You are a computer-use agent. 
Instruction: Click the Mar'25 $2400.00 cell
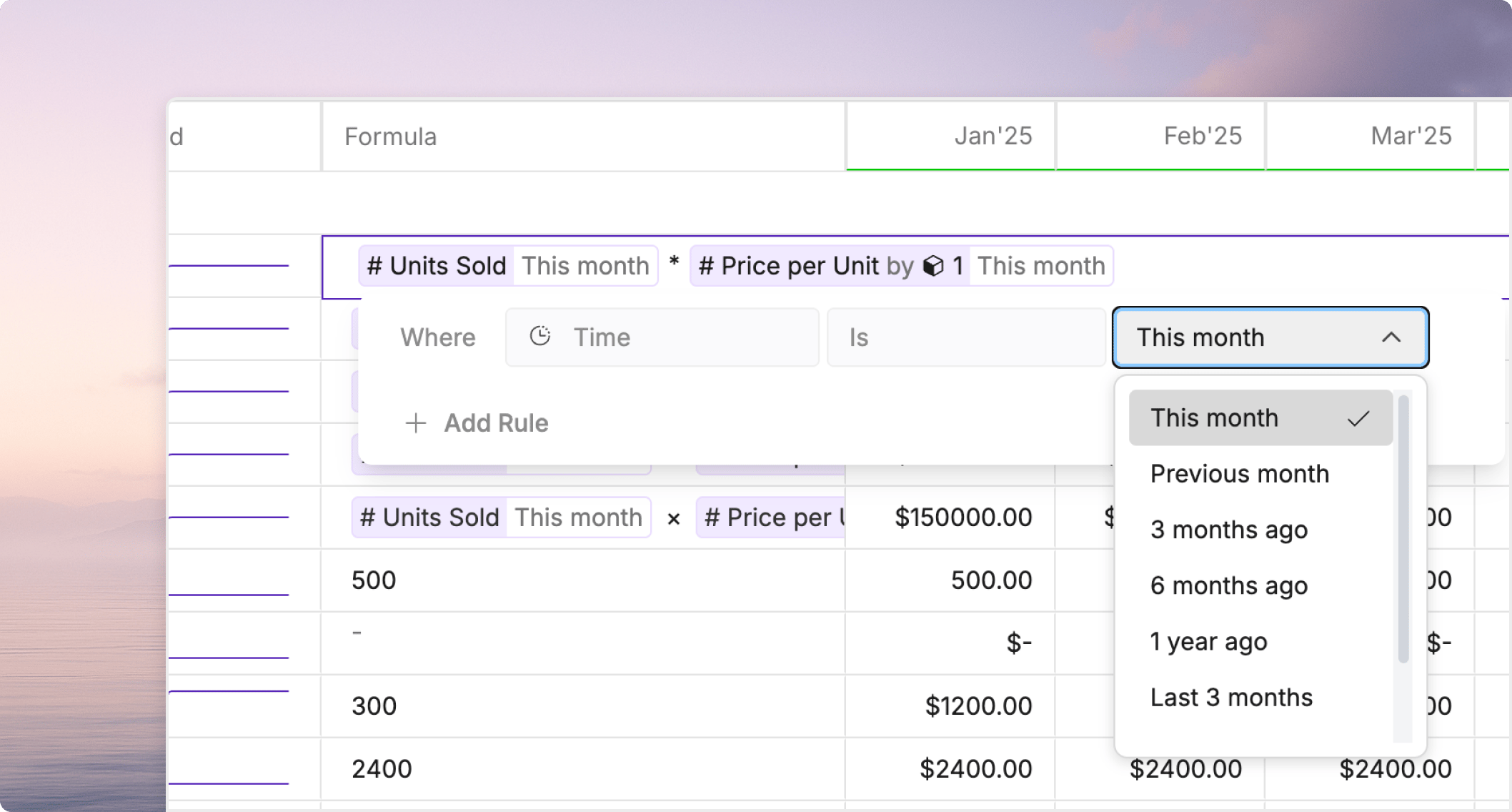click(1371, 769)
